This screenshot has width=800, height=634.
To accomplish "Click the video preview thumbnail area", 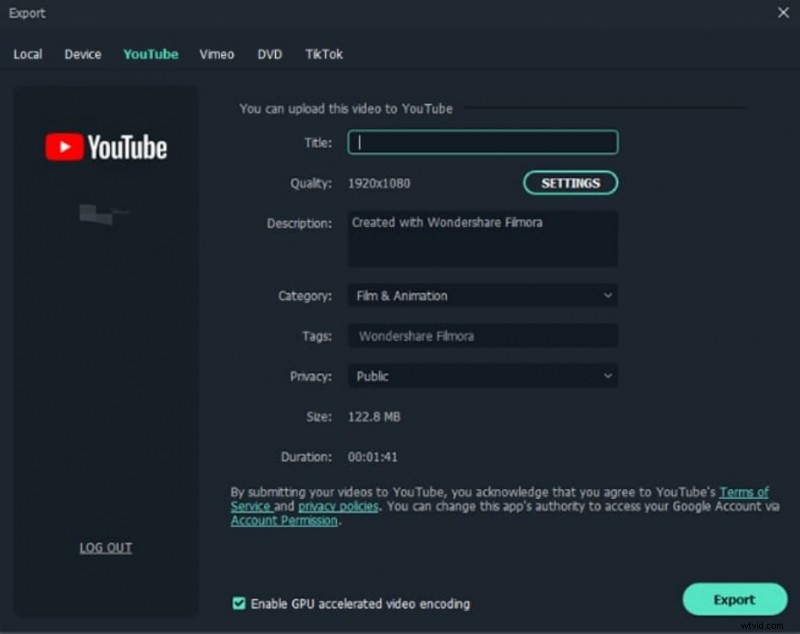I will point(104,215).
